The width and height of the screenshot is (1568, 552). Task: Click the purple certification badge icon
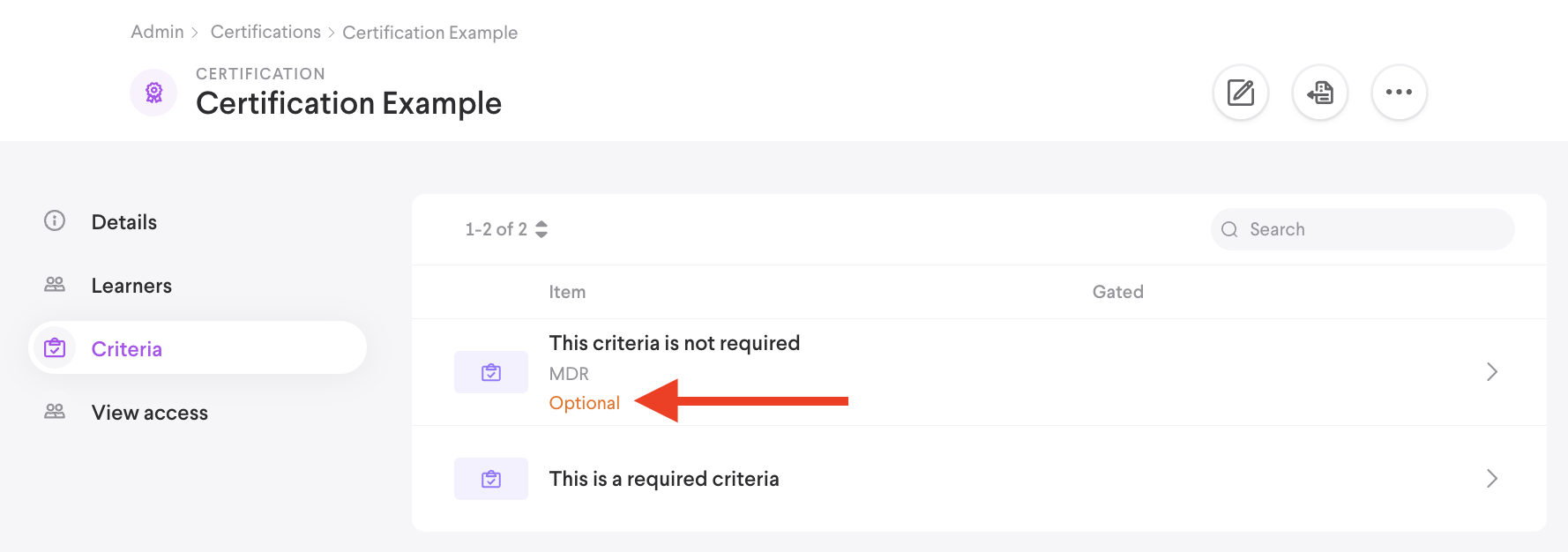pyautogui.click(x=154, y=93)
